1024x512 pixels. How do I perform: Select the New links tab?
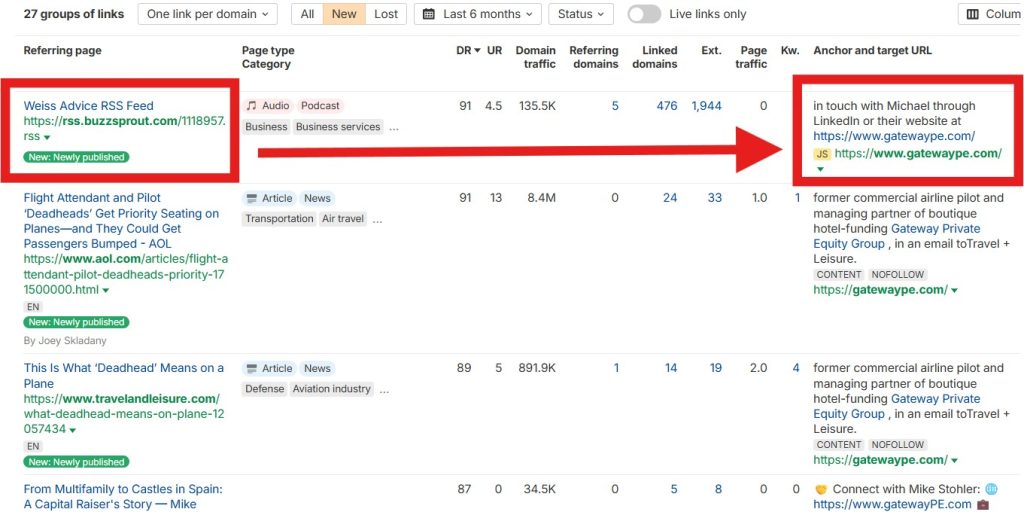click(344, 14)
